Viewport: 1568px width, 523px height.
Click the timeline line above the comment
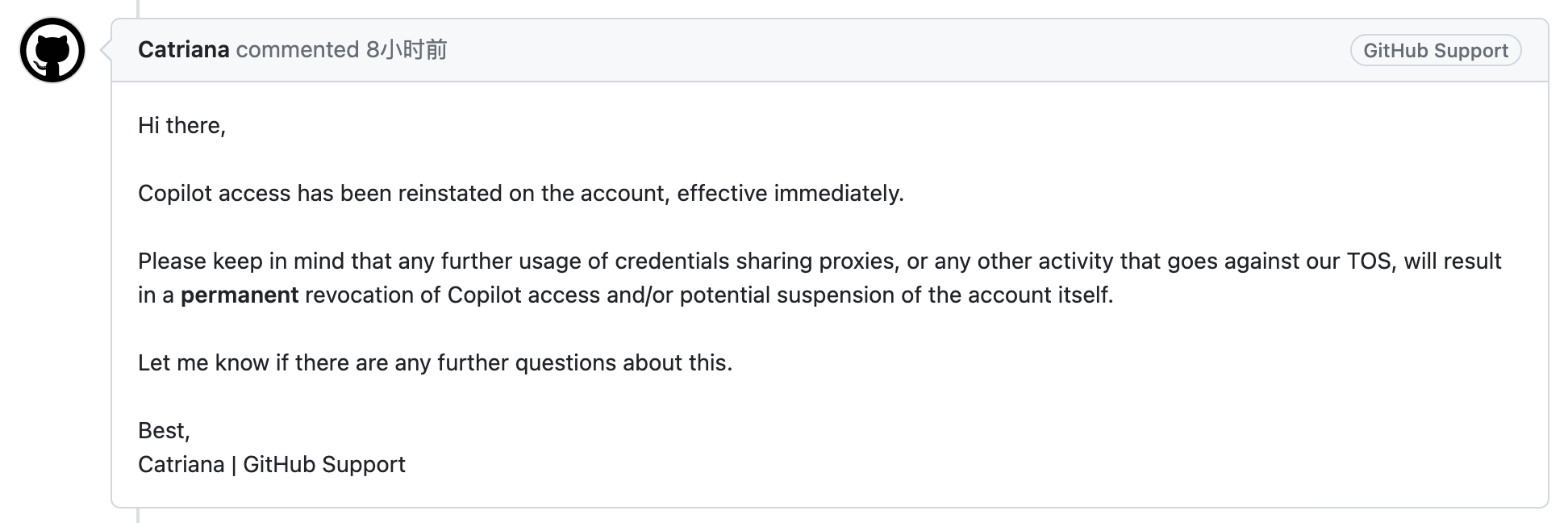pyautogui.click(x=138, y=9)
